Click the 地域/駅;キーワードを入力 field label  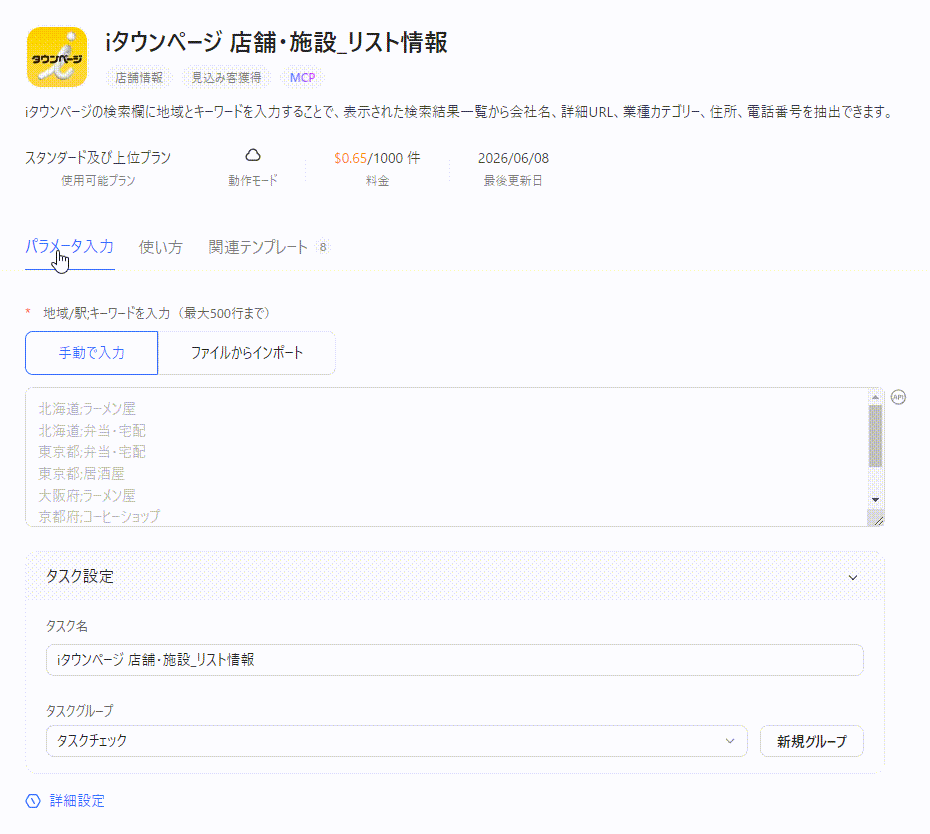157,313
